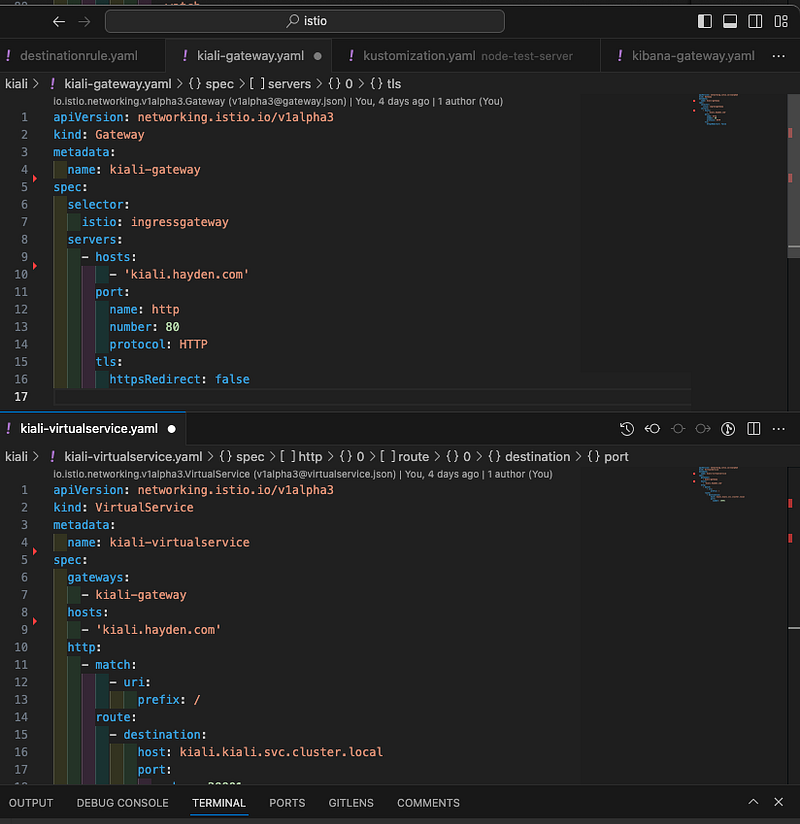The width and height of the screenshot is (800, 824).
Task: Click the 'prefix' key in the virtualservice editor
Action: click(158, 700)
